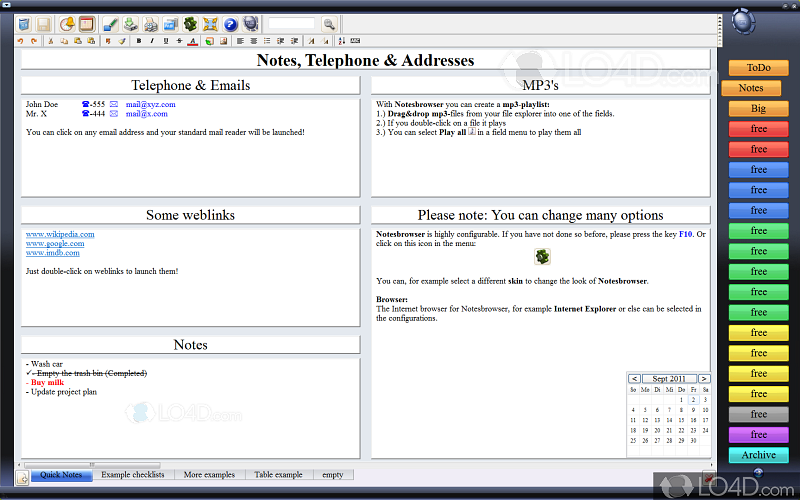Image resolution: width=800 pixels, height=500 pixels.
Task: Click the insert picture icon
Action: click(x=223, y=41)
